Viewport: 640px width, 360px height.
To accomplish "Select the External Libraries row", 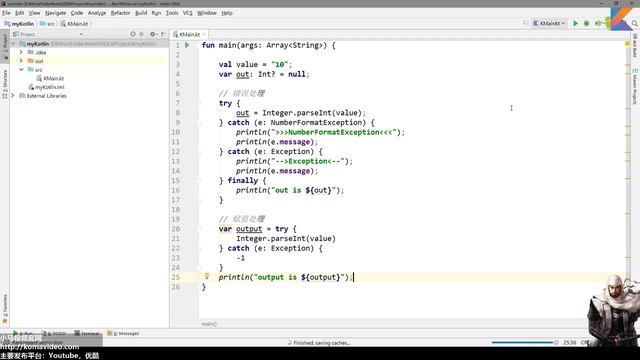I will [x=89, y=96].
